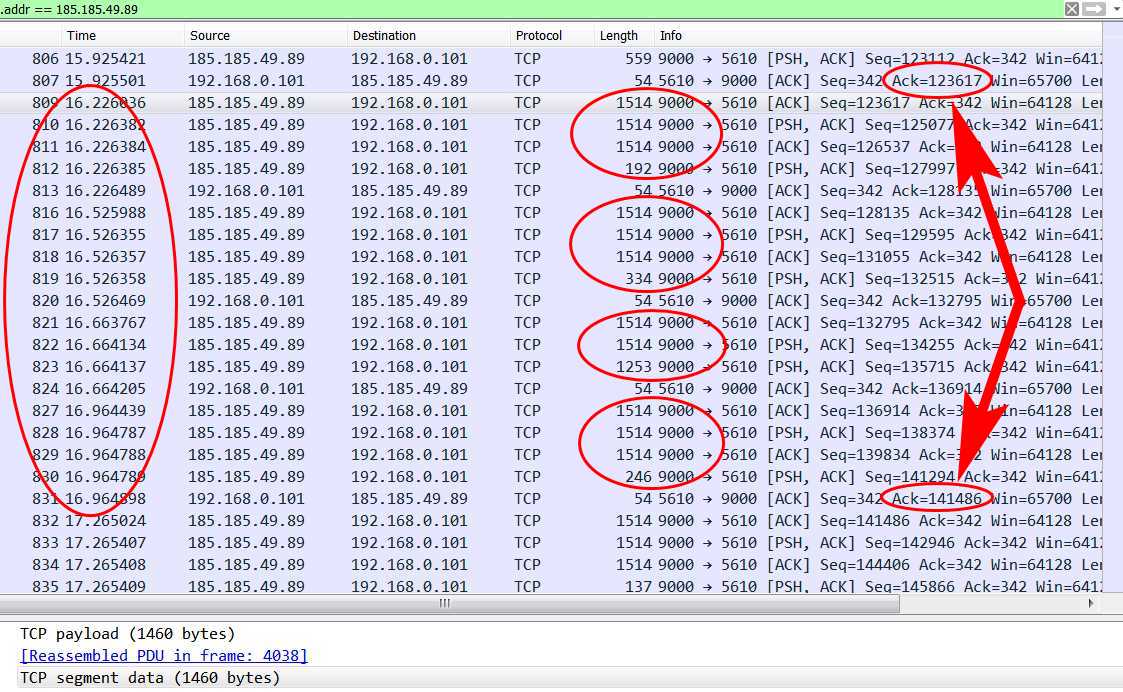Click inside the display filter field
Viewport: 1123px width, 692px height.
500,9
